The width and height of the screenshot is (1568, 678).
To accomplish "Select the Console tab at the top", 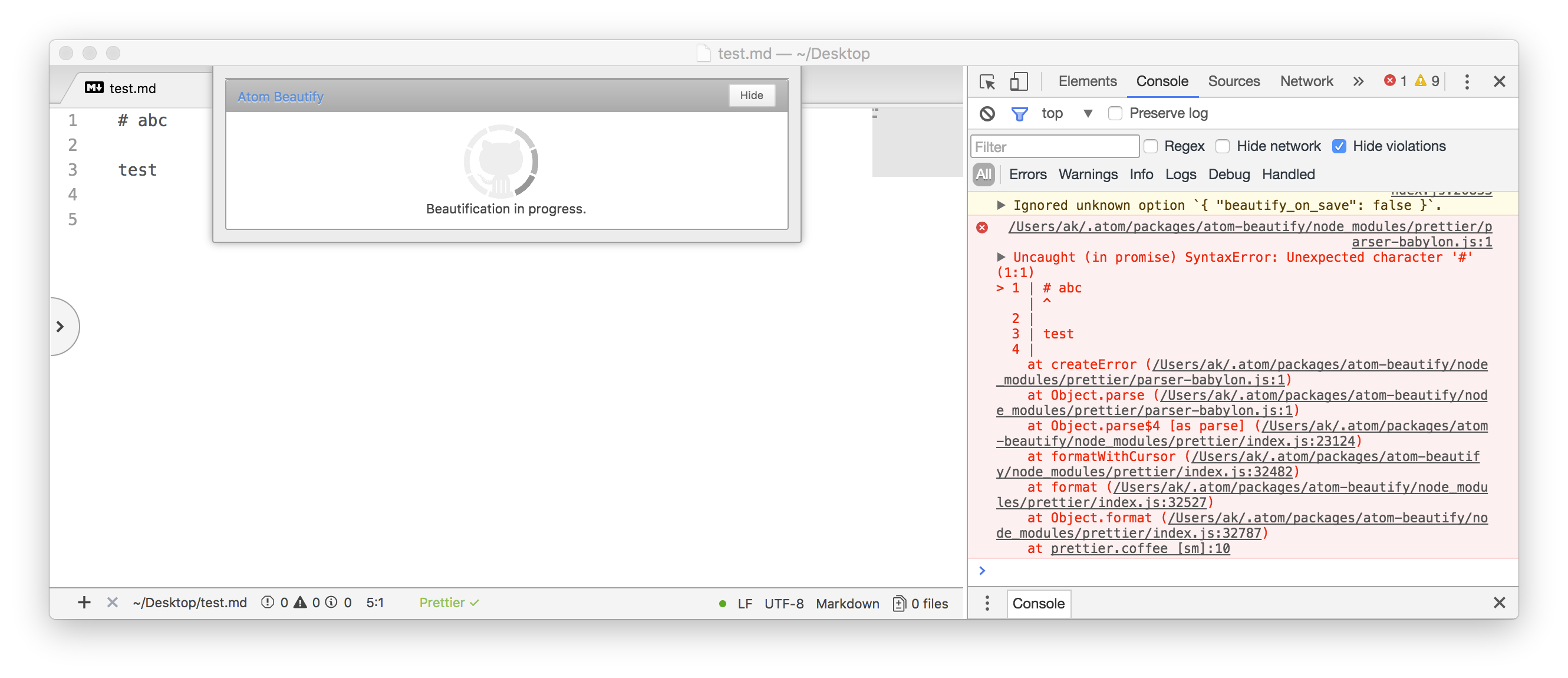I will tap(1161, 81).
